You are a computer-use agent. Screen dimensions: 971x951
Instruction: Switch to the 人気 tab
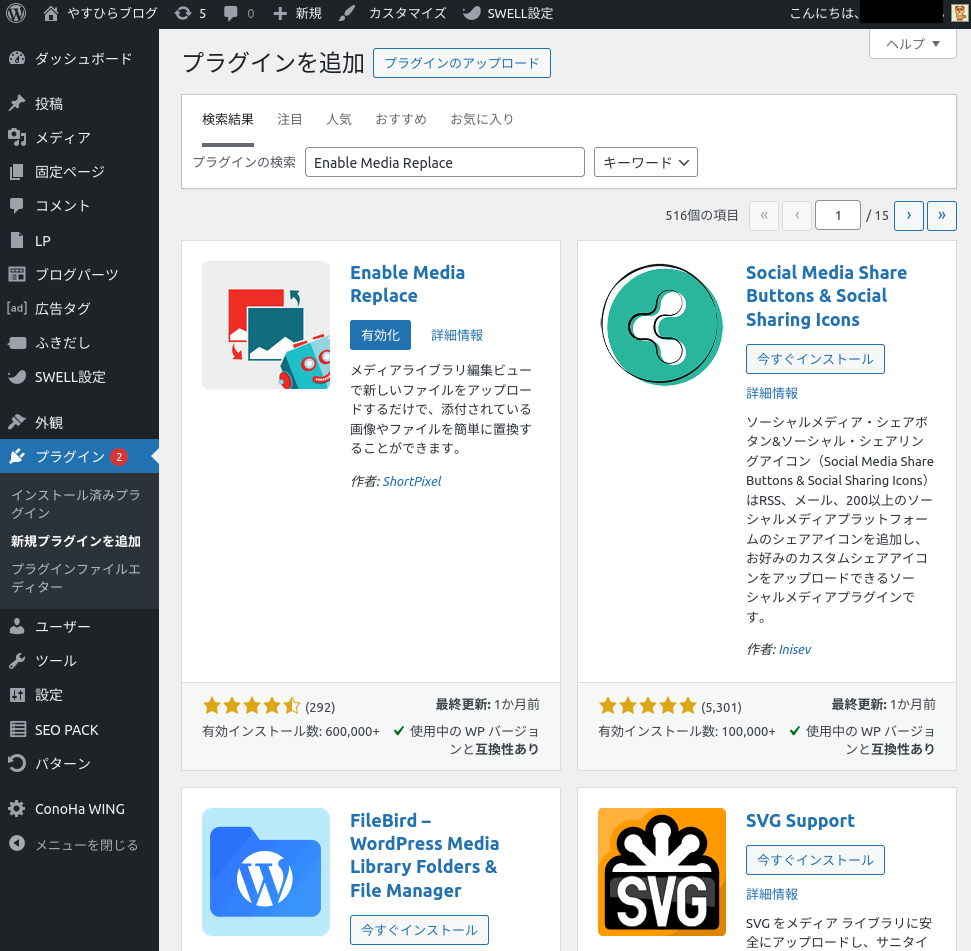339,119
